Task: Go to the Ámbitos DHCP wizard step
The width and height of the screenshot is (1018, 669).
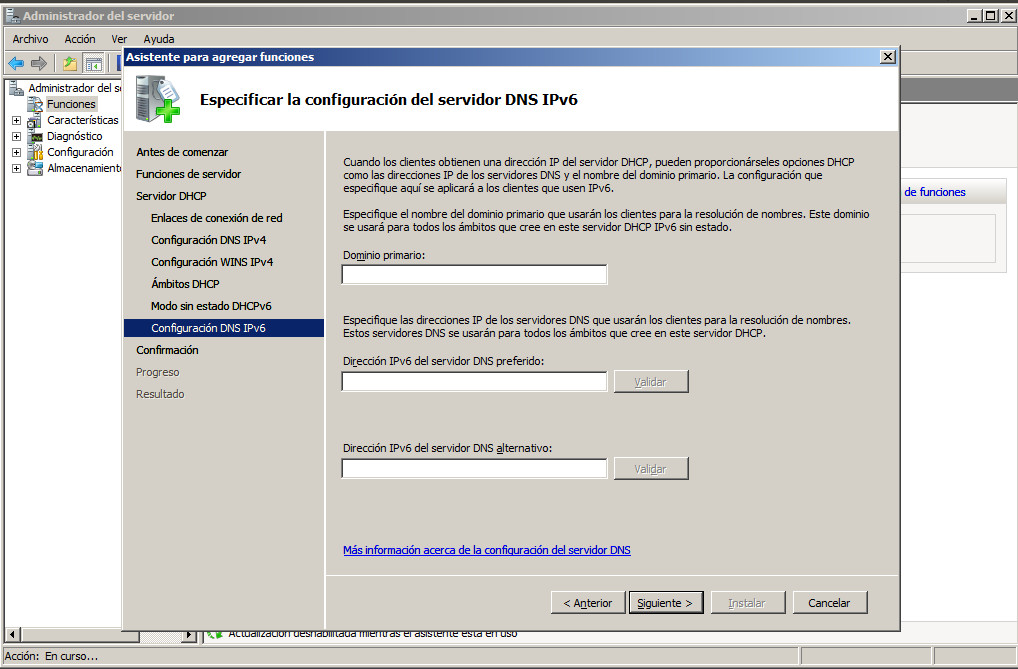Action: click(185, 284)
